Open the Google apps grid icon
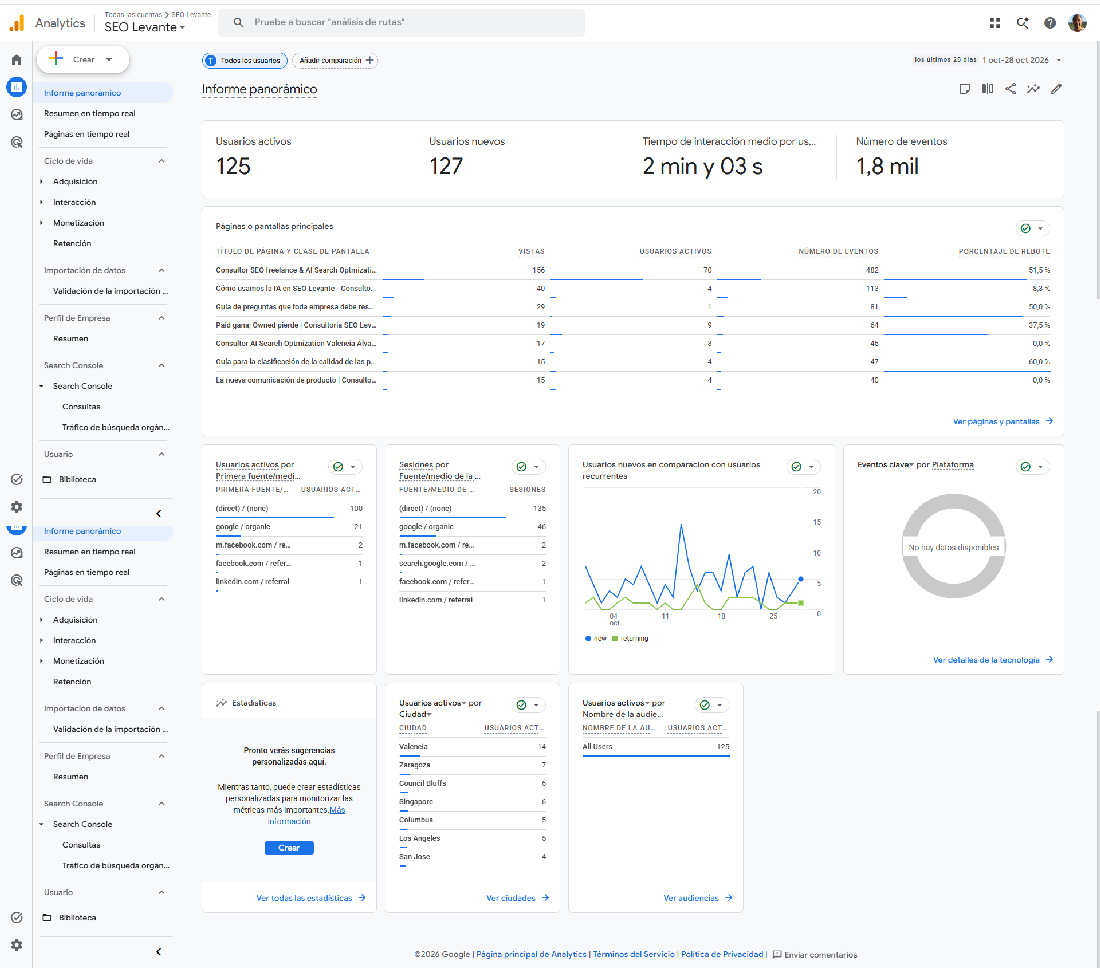This screenshot has width=1100, height=968. click(994, 23)
